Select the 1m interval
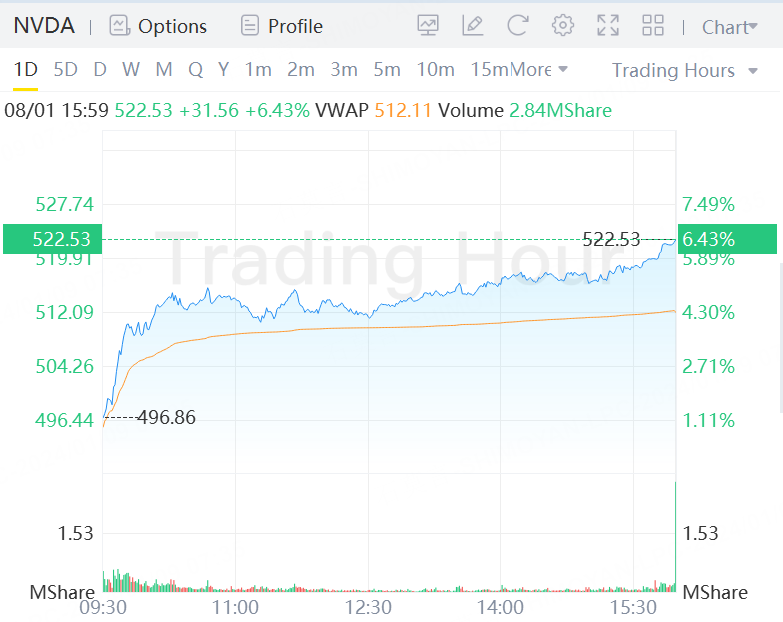The height and width of the screenshot is (622, 783). [x=258, y=70]
